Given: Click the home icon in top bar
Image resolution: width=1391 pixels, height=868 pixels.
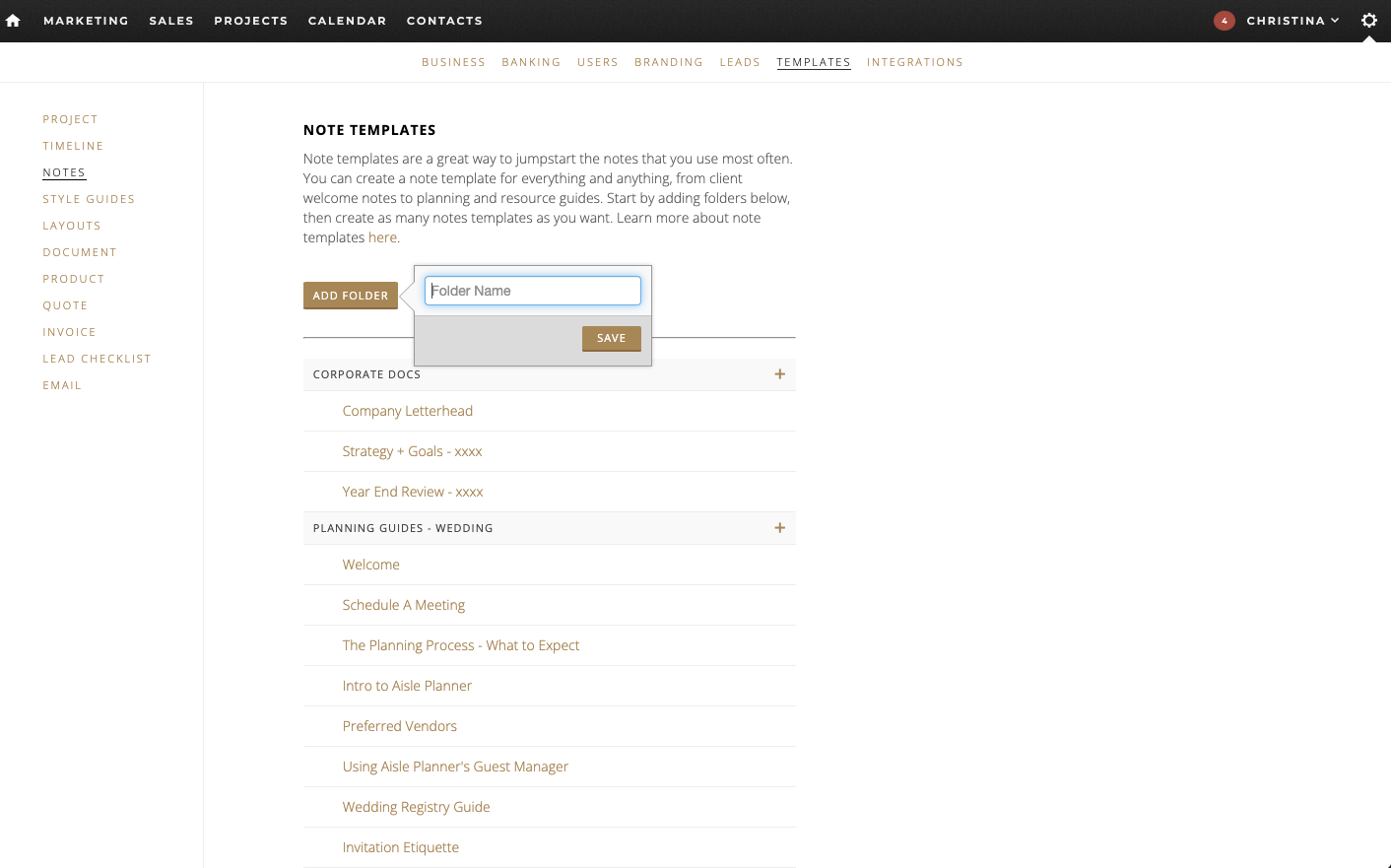Looking at the screenshot, I should [13, 21].
